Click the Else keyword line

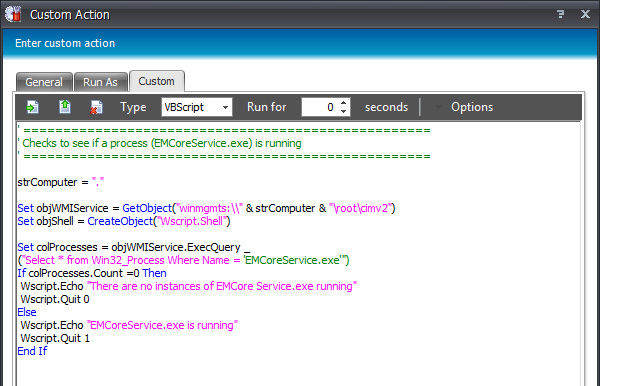(27, 312)
